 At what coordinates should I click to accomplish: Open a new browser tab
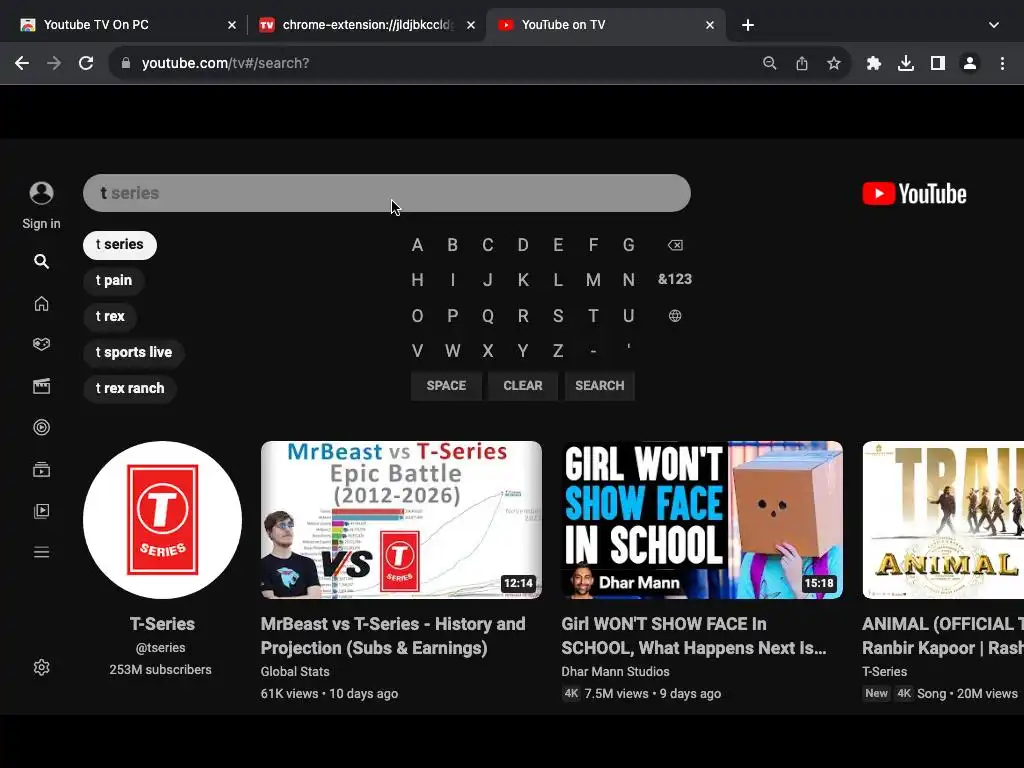coord(748,25)
